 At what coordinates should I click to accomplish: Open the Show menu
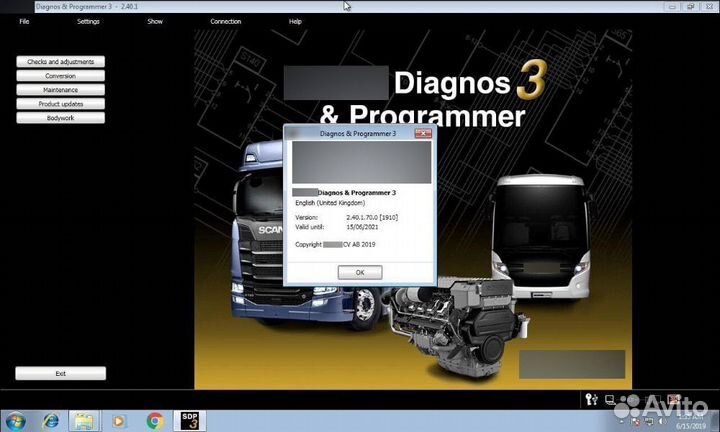pyautogui.click(x=155, y=21)
